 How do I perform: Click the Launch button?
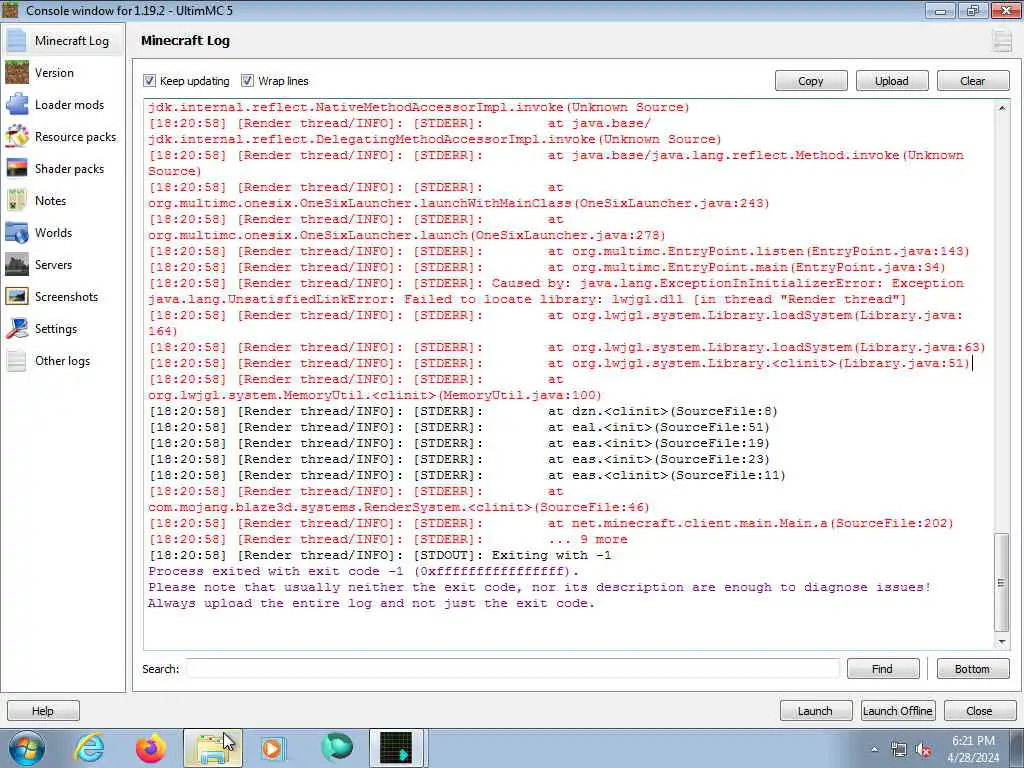pos(816,711)
